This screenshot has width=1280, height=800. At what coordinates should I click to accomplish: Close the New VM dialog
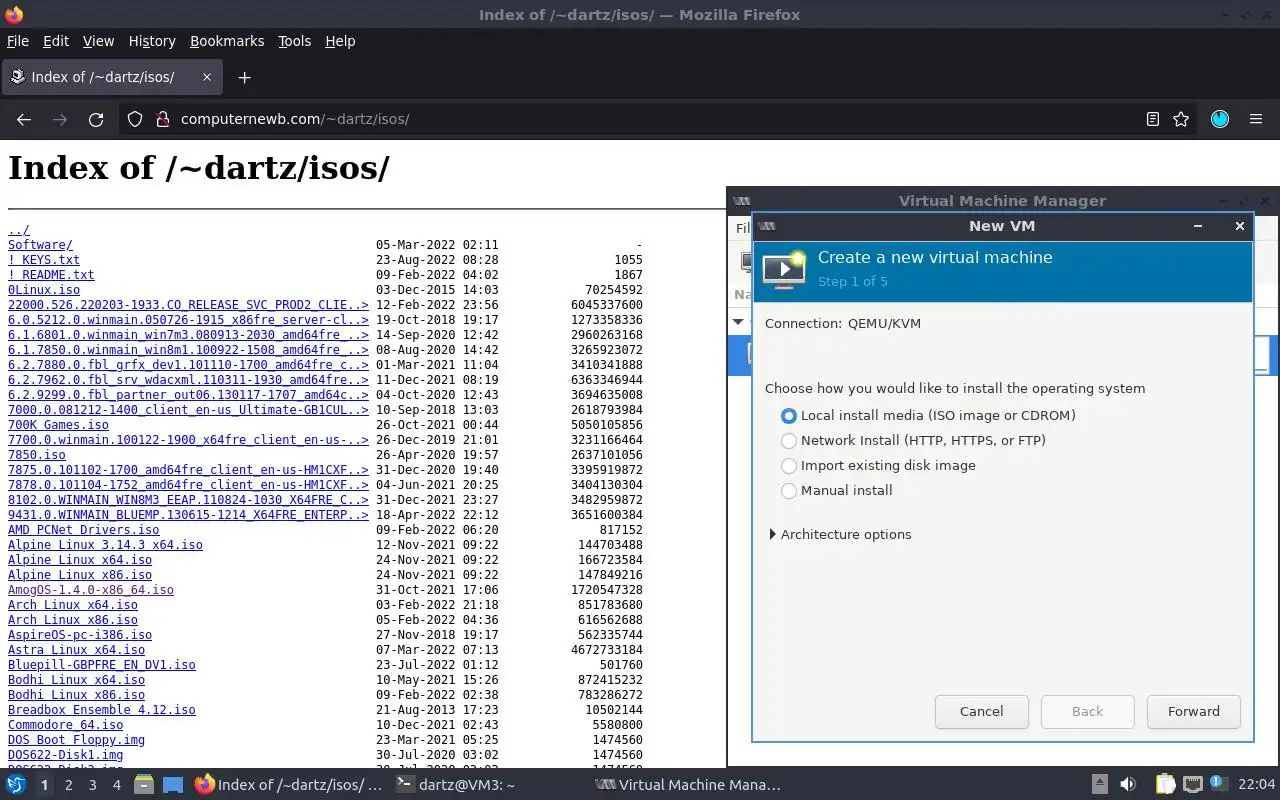tap(1239, 226)
